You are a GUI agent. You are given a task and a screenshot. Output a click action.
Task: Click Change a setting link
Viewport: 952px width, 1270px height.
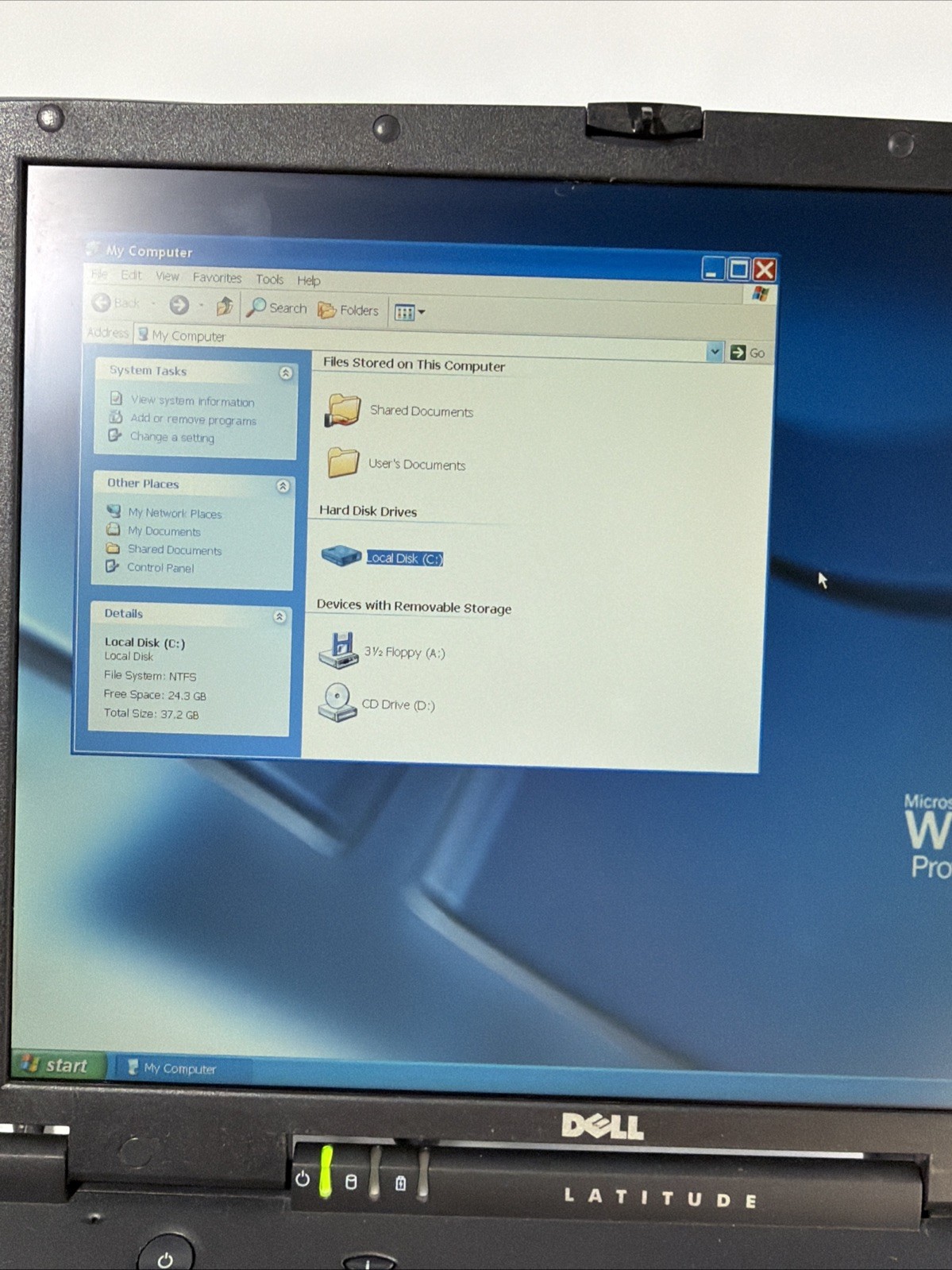tap(172, 437)
